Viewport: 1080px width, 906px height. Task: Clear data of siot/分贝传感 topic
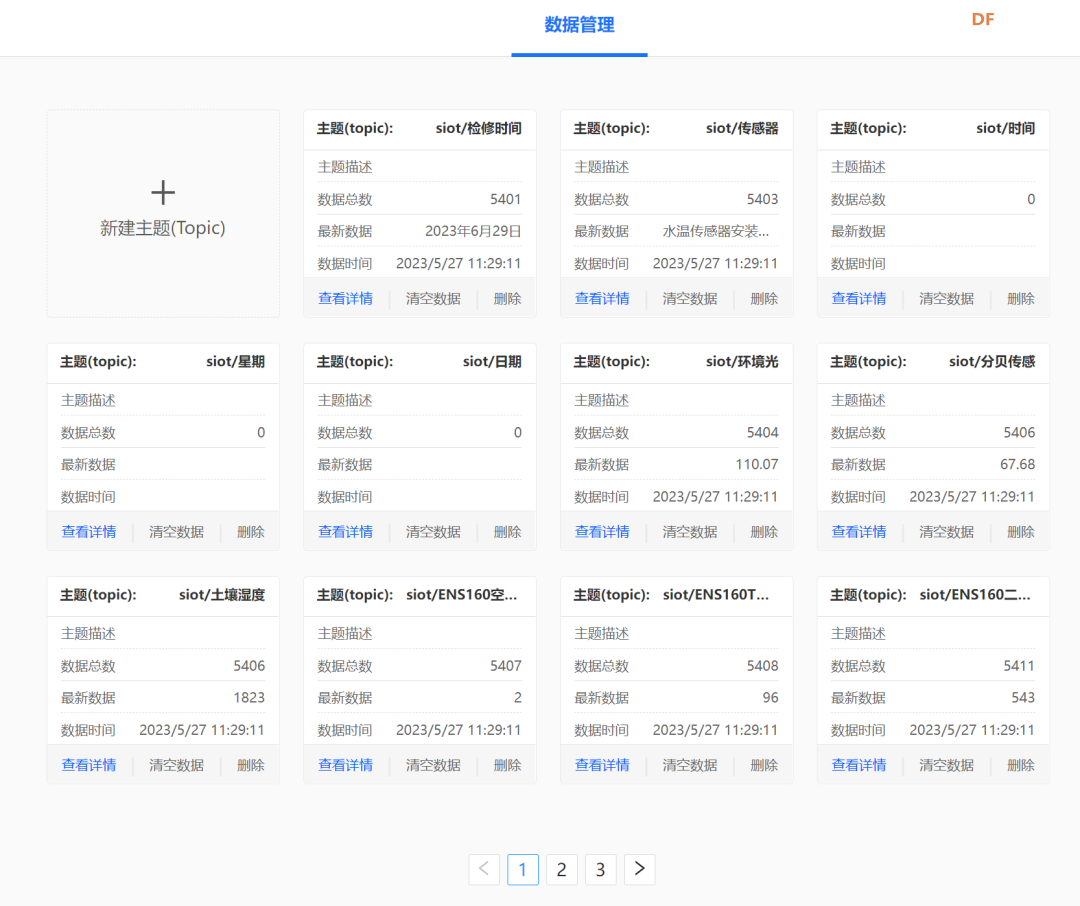tap(947, 532)
